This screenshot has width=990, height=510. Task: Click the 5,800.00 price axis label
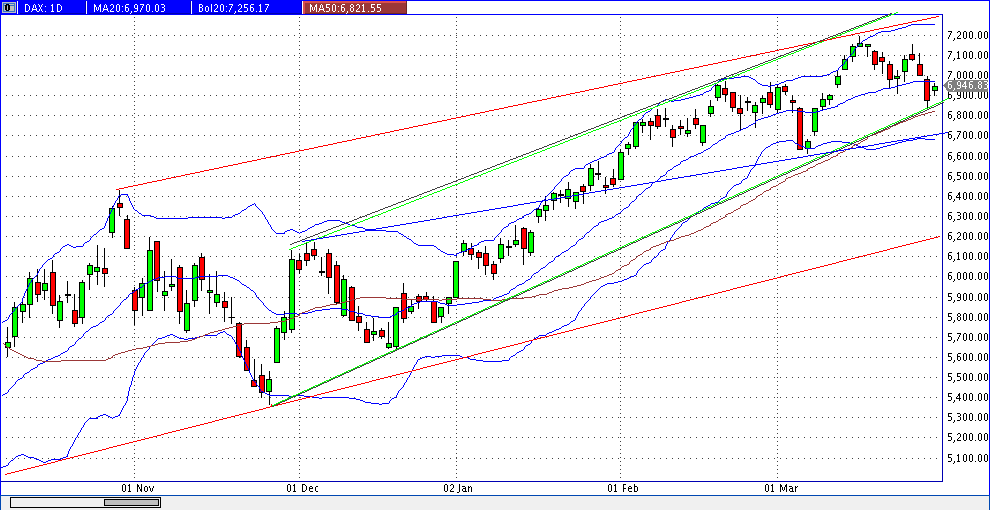[x=967, y=317]
